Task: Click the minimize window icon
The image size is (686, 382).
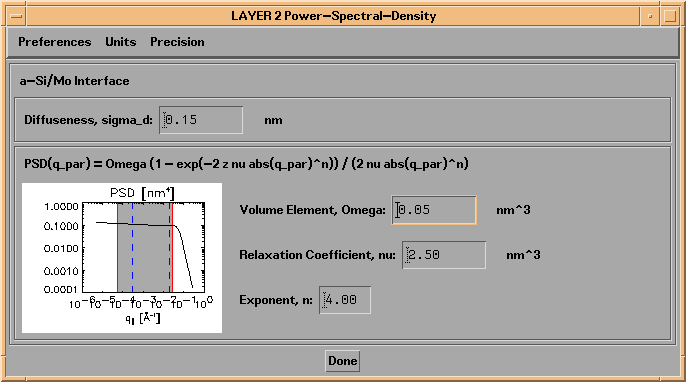Action: click(x=650, y=17)
